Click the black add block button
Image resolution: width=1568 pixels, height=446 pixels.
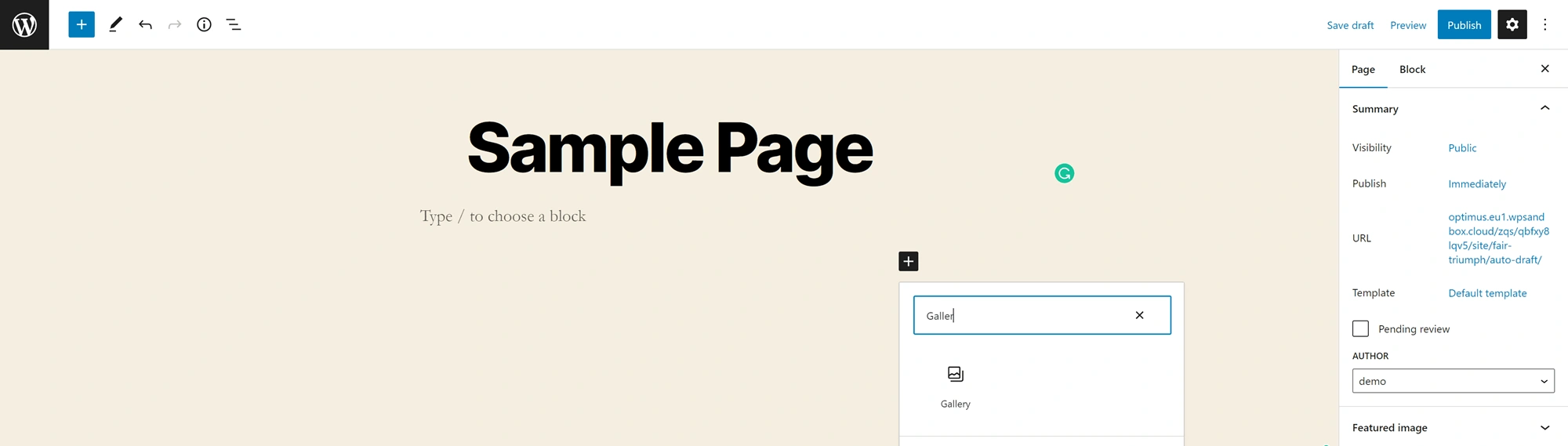click(x=908, y=261)
